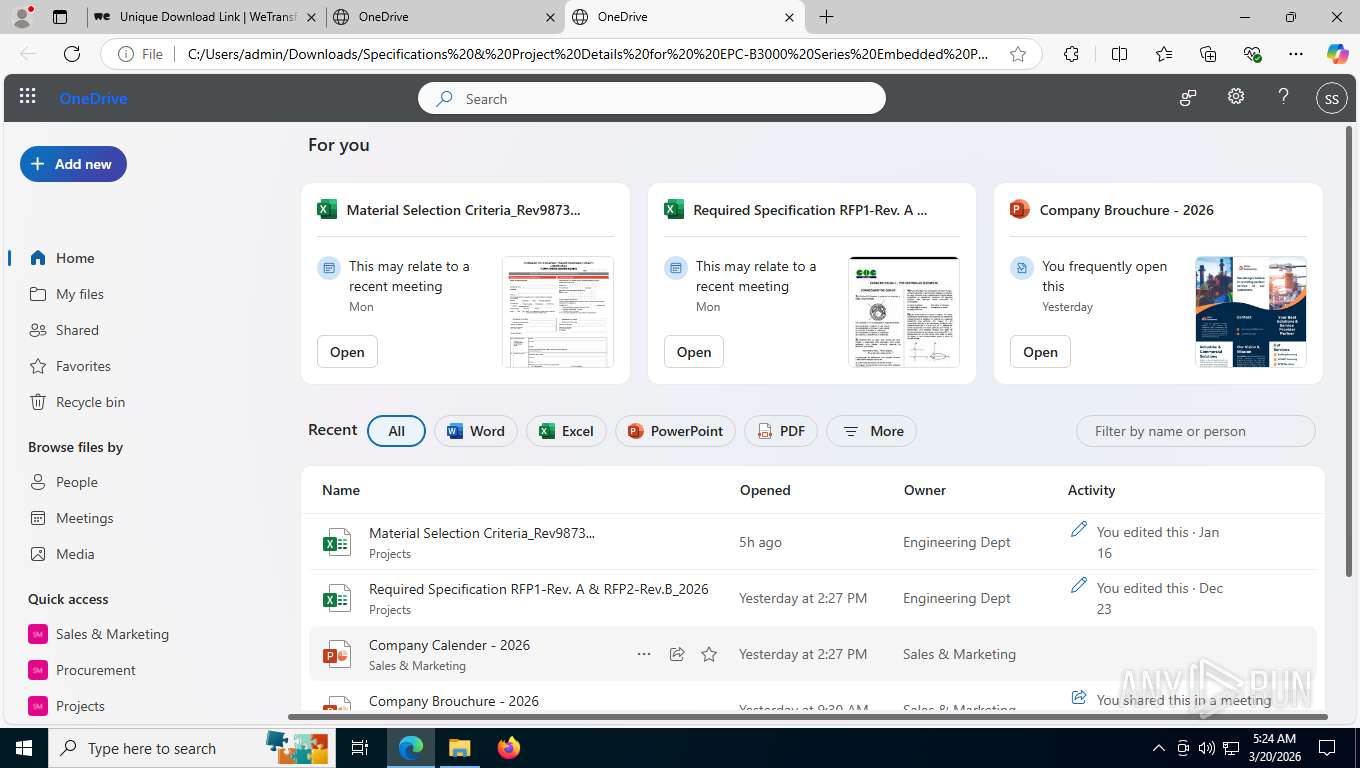This screenshot has height=768, width=1360.
Task: Open the help question mark icon
Action: click(x=1284, y=97)
